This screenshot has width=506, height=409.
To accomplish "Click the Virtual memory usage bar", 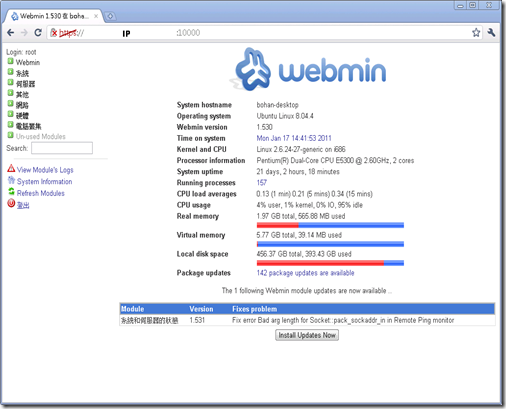I will pyautogui.click(x=330, y=244).
